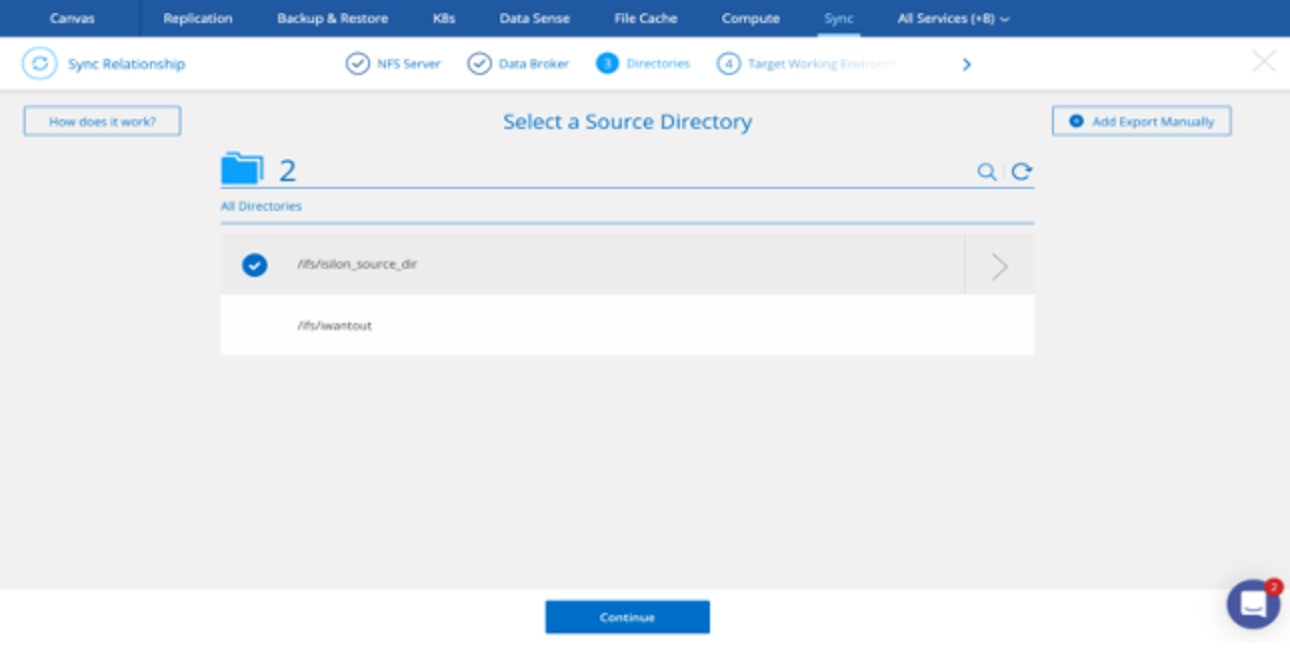Open the All Services dropdown
1290x650 pixels.
[x=953, y=19]
